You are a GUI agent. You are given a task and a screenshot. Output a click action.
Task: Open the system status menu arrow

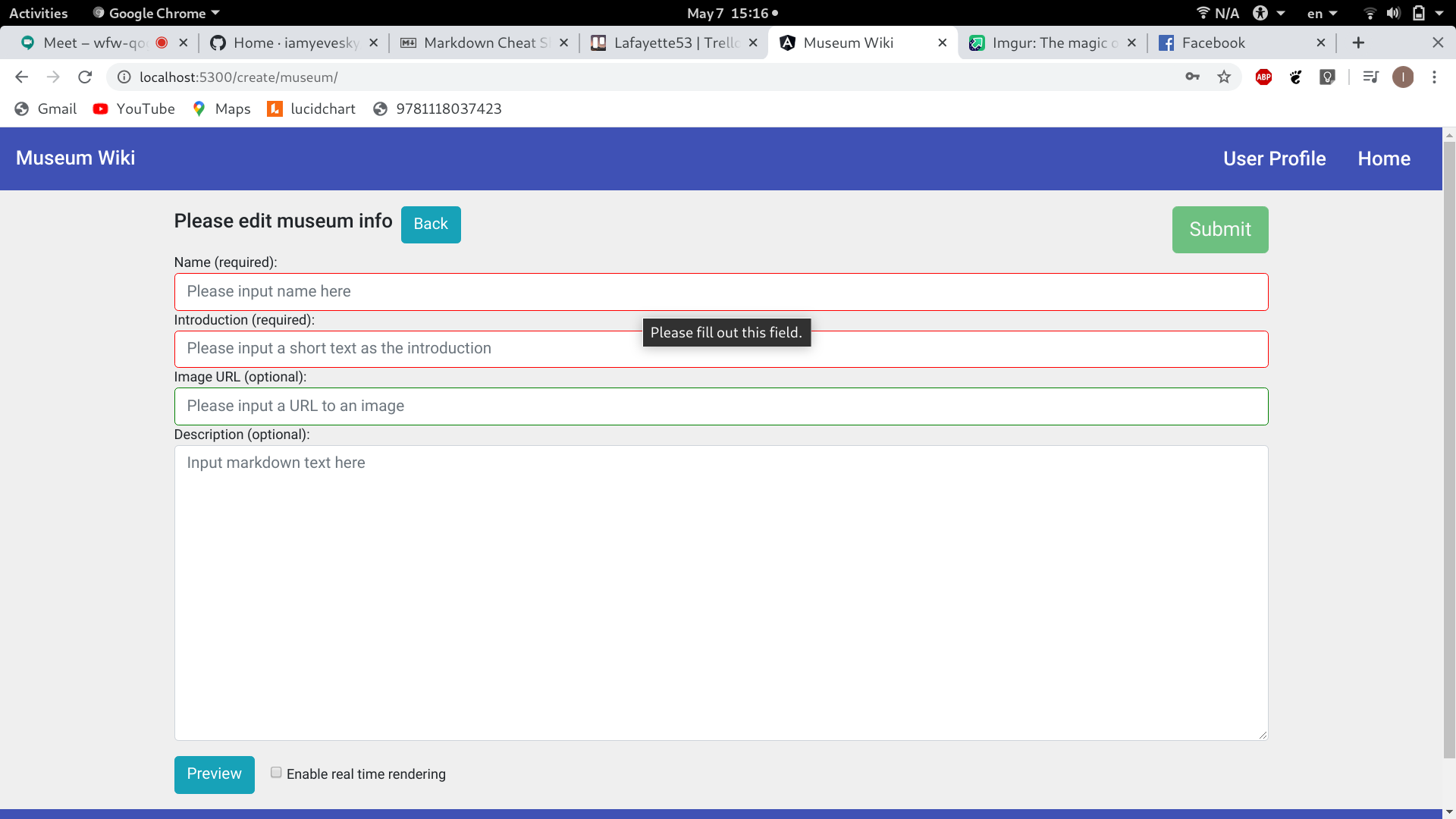[x=1439, y=13]
